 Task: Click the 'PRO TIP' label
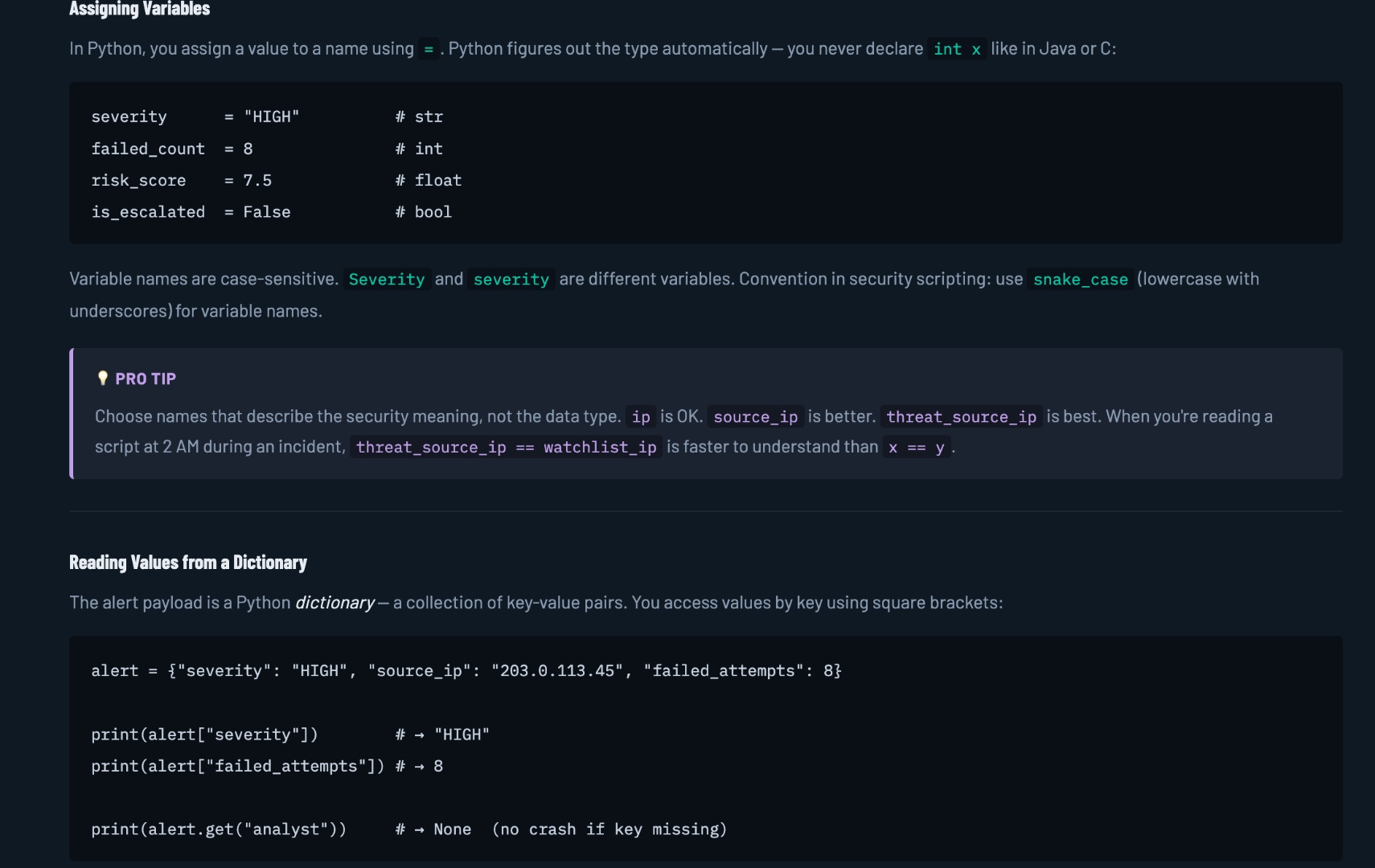point(146,379)
